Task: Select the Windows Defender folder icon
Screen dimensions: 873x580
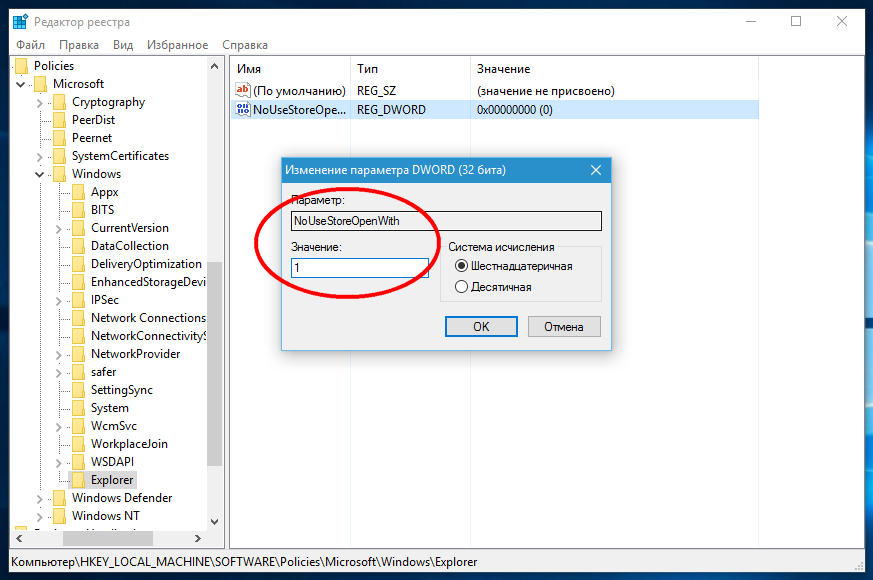Action: pos(60,498)
